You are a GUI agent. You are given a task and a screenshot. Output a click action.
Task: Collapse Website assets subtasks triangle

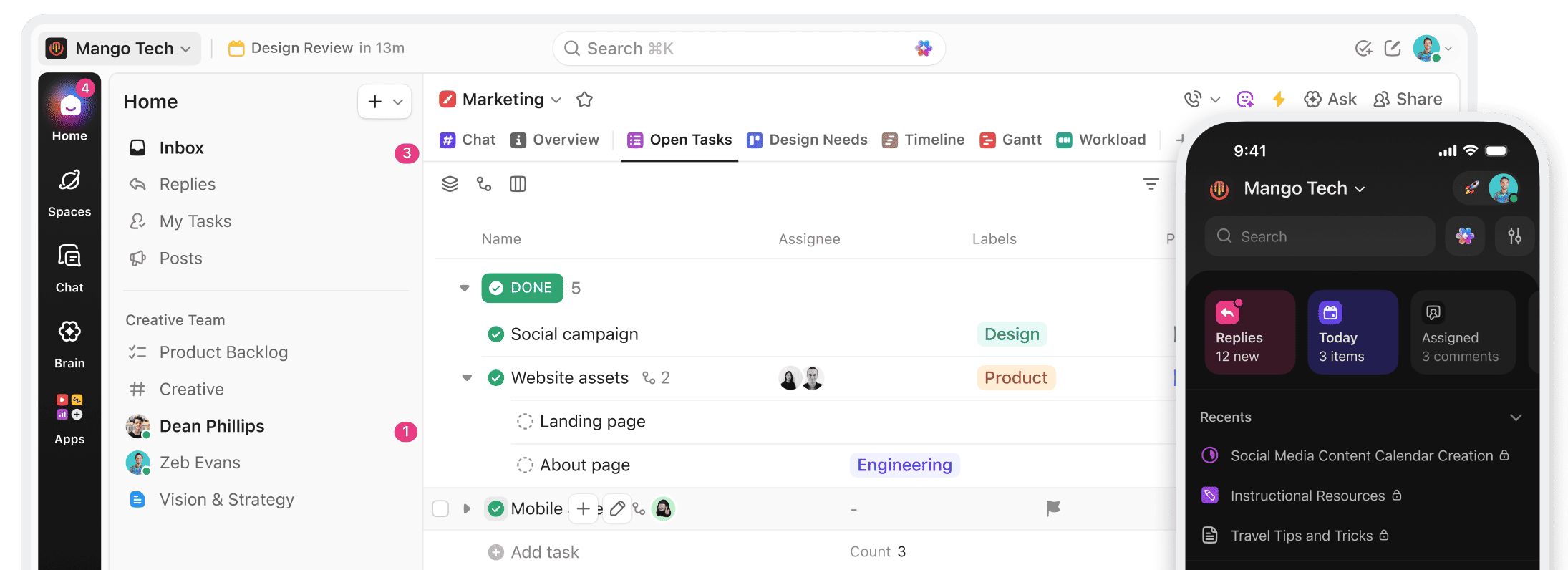pos(467,377)
